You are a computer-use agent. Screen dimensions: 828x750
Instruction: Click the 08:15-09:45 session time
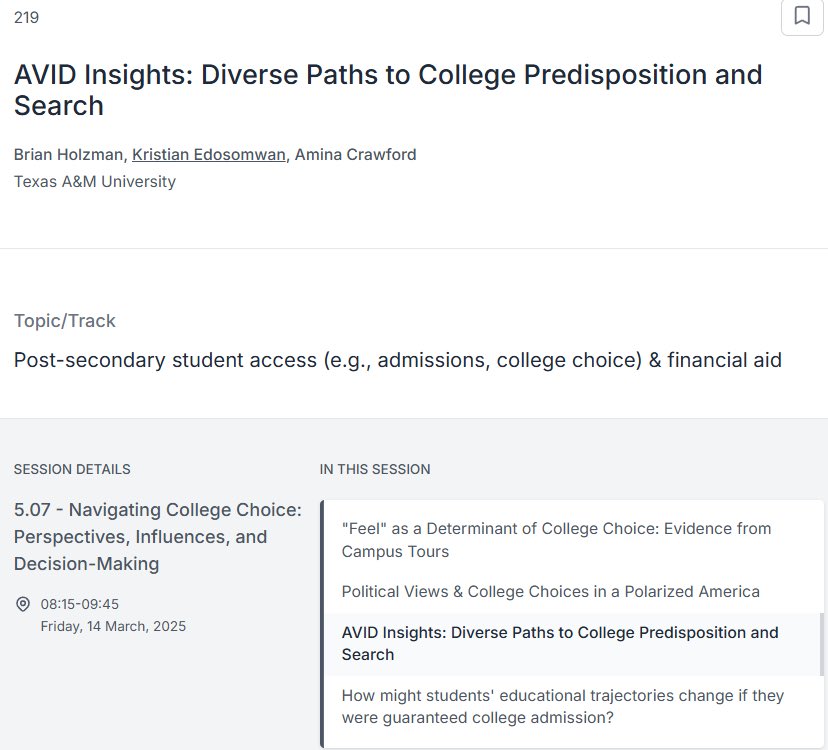coord(80,604)
